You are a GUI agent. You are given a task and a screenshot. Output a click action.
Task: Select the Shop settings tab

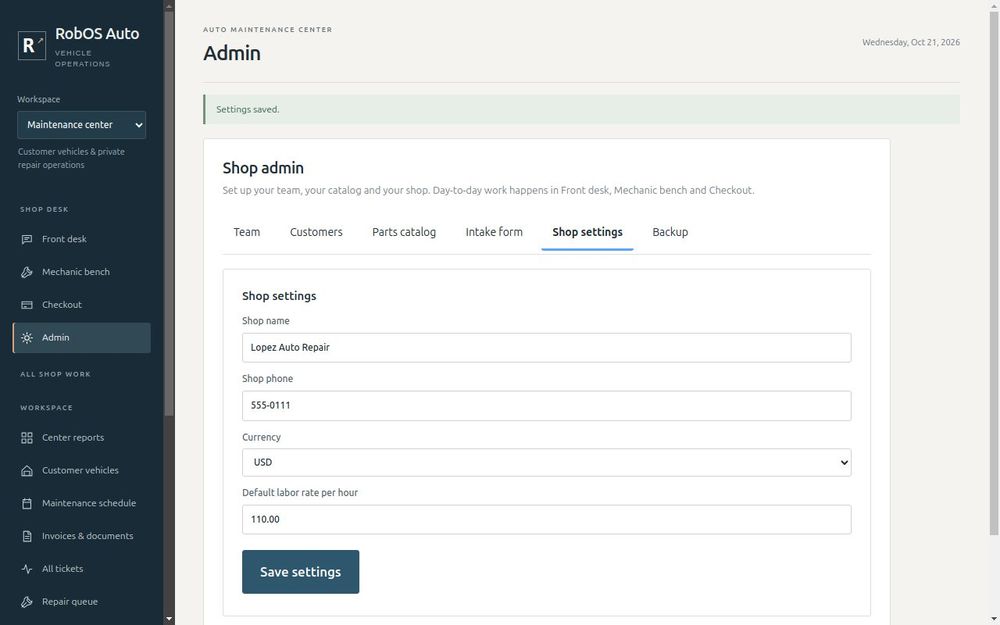(x=587, y=232)
